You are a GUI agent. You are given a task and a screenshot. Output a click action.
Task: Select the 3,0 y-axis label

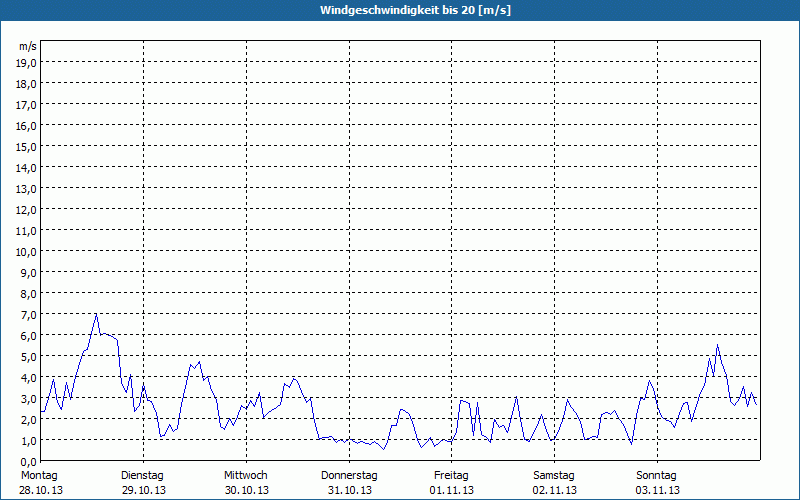point(29,398)
